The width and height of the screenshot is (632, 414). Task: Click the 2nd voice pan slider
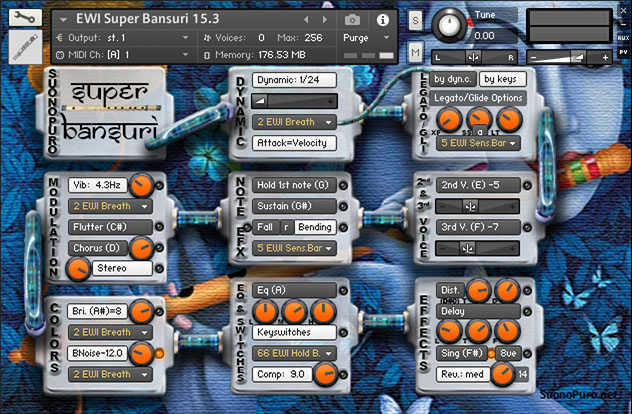point(478,206)
